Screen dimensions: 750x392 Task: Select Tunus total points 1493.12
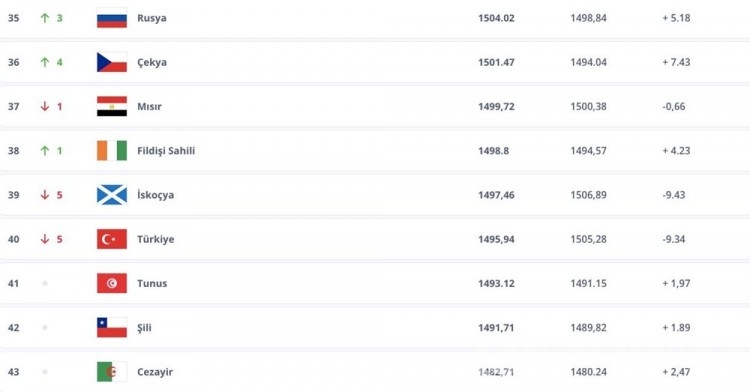pyautogui.click(x=496, y=283)
